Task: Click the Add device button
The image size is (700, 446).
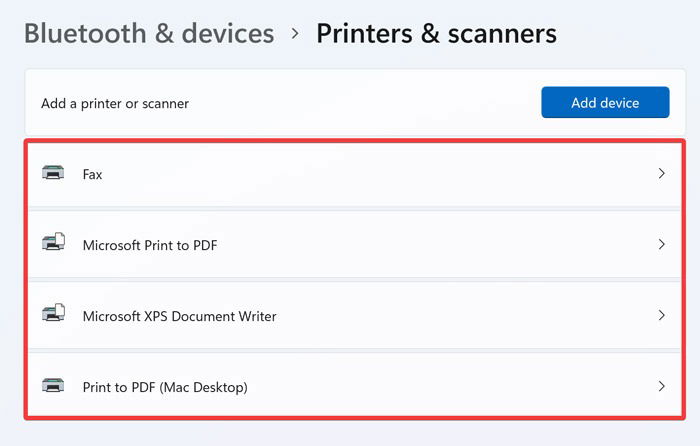Action: pos(605,103)
